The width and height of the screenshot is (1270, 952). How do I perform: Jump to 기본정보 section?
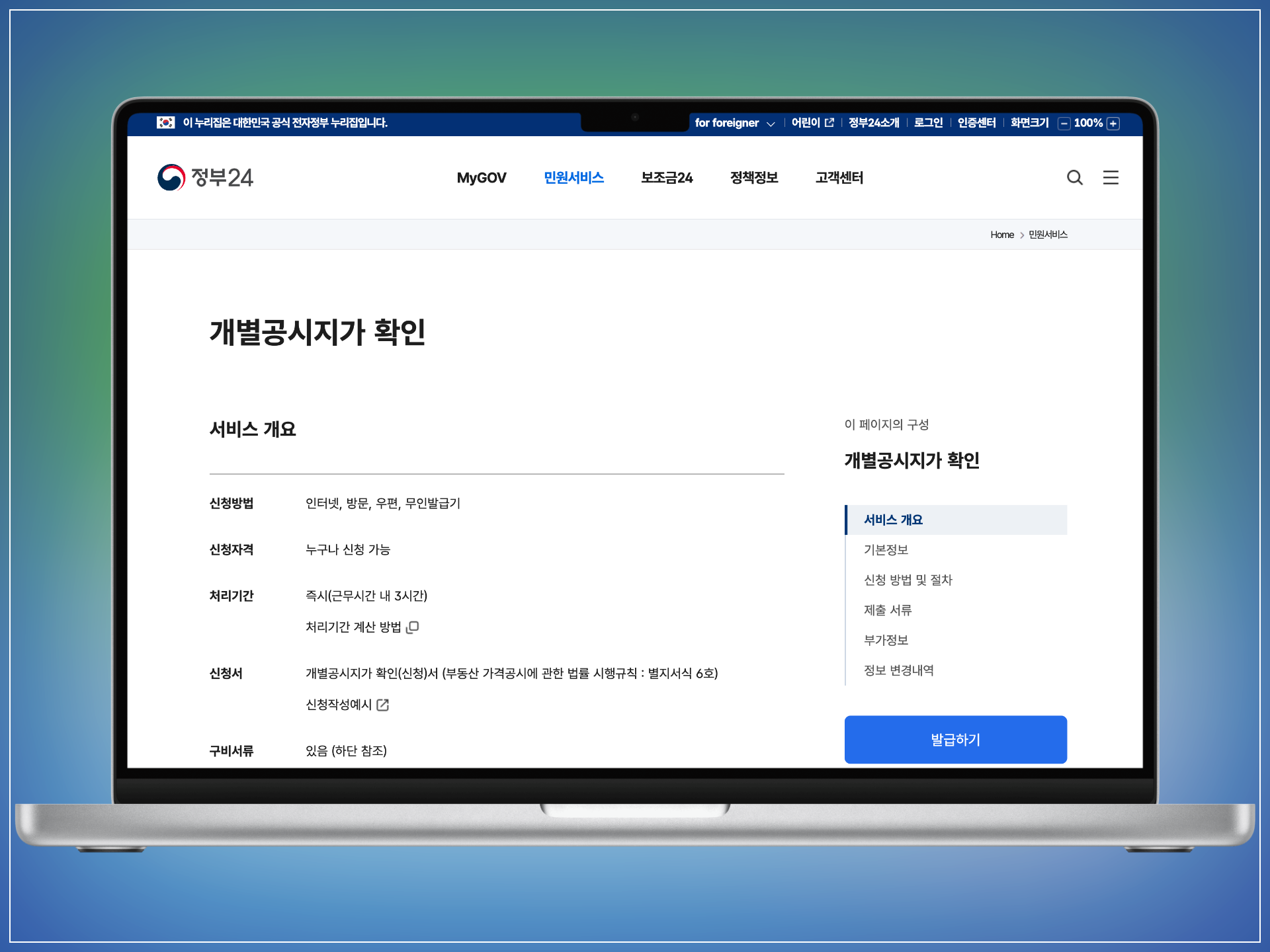[x=886, y=550]
